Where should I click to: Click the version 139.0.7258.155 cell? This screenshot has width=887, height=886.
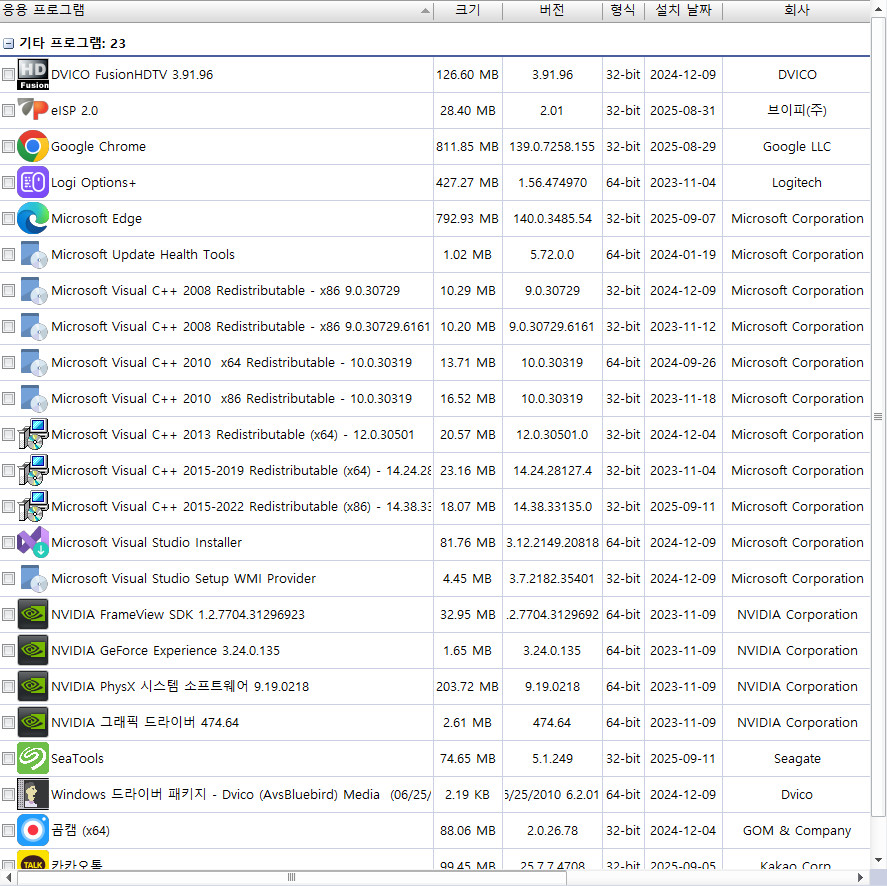click(x=552, y=147)
